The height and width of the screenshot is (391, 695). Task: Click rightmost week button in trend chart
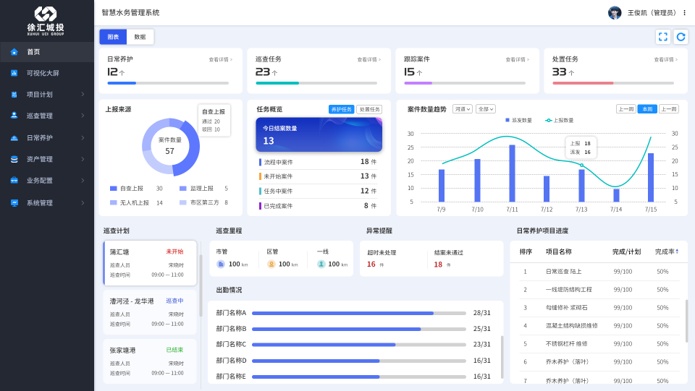coord(668,109)
